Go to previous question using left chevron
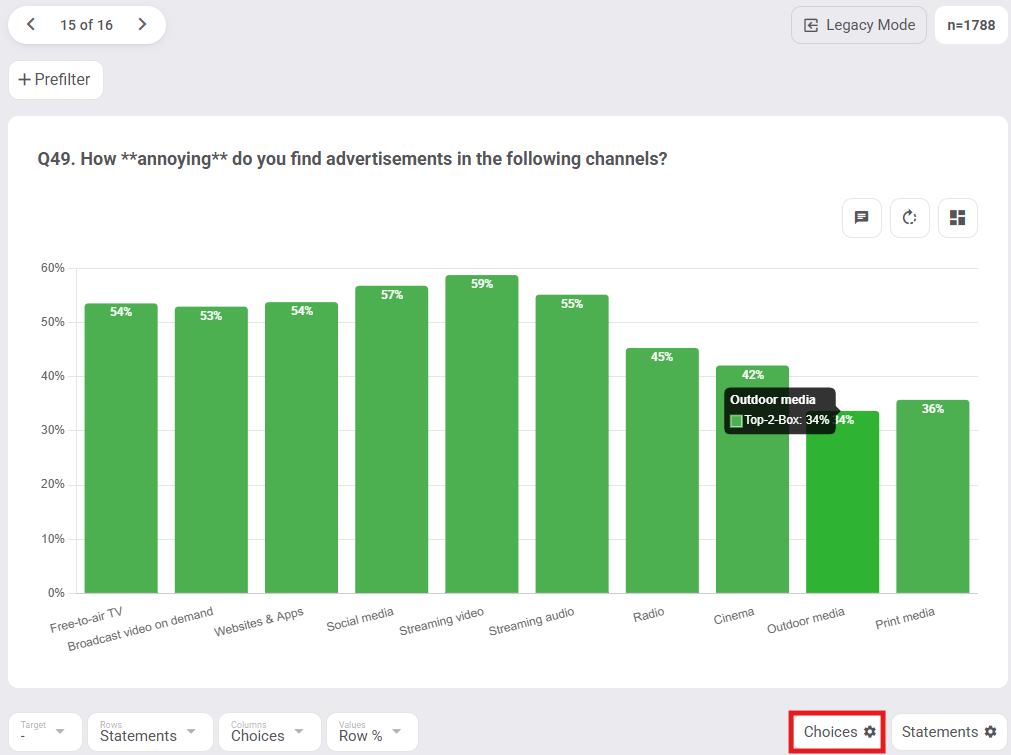The image size is (1011, 755). click(30, 25)
